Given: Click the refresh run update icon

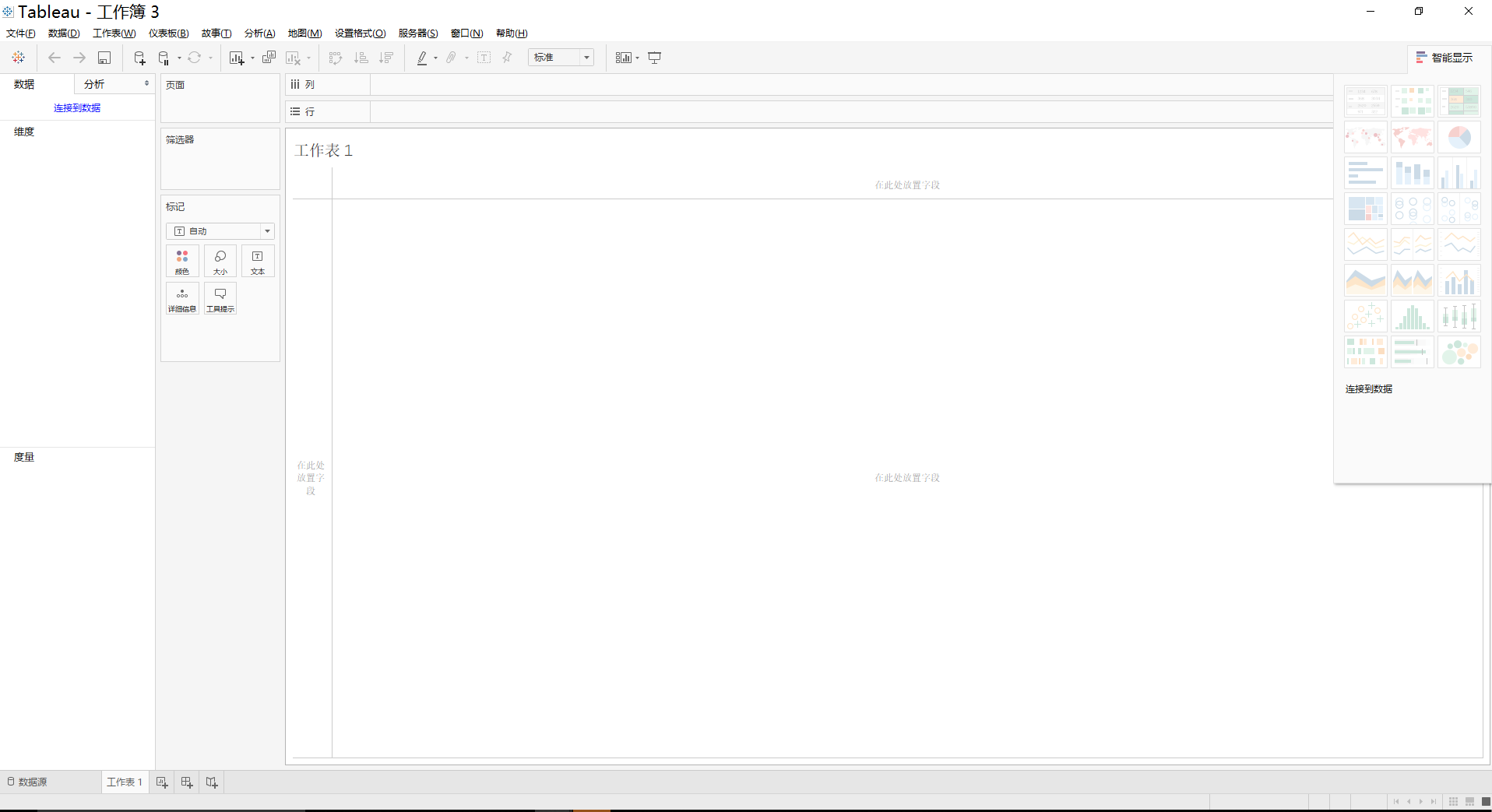Looking at the screenshot, I should [x=195, y=58].
